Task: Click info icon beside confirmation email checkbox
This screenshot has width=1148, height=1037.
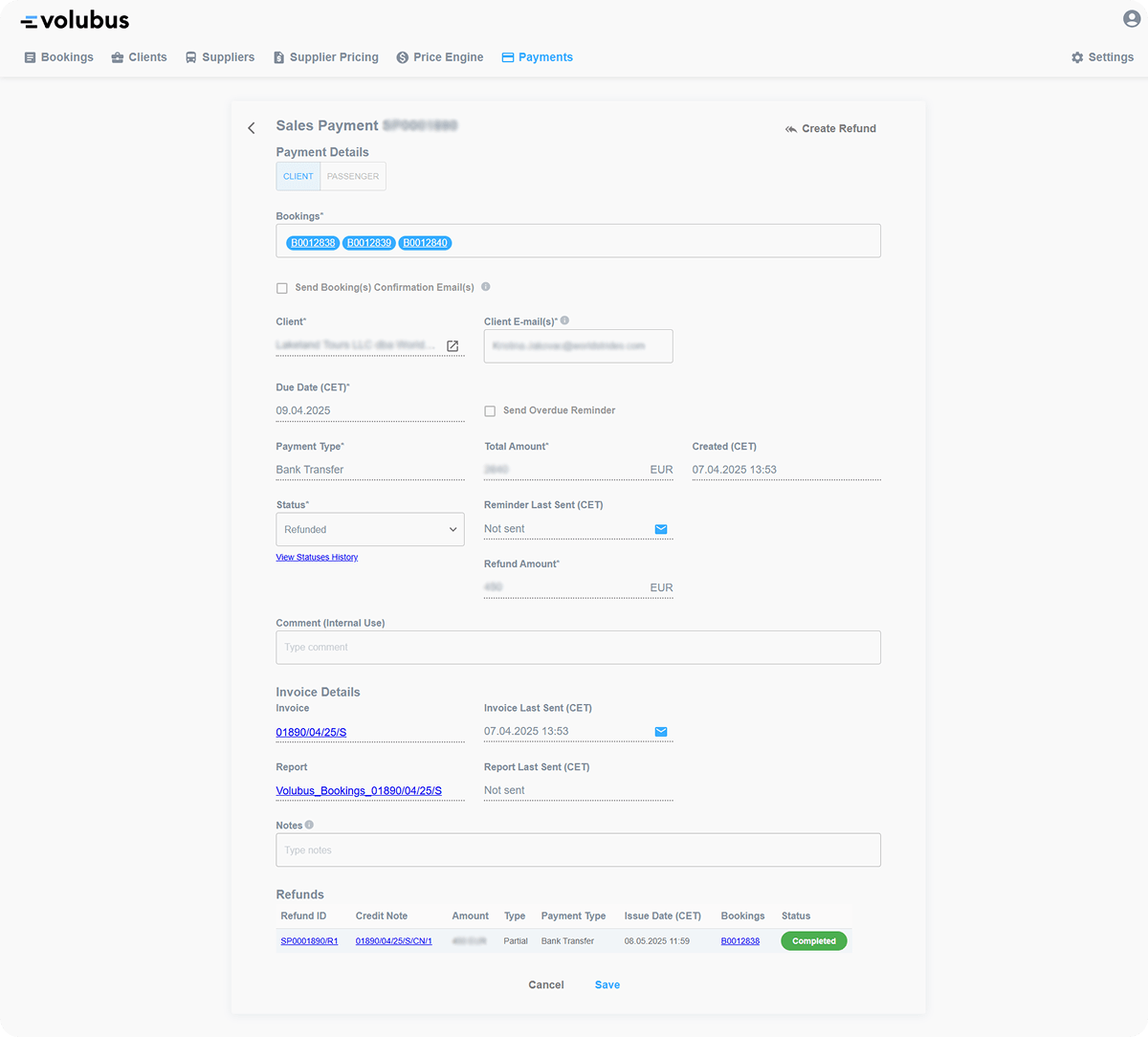Action: point(486,287)
